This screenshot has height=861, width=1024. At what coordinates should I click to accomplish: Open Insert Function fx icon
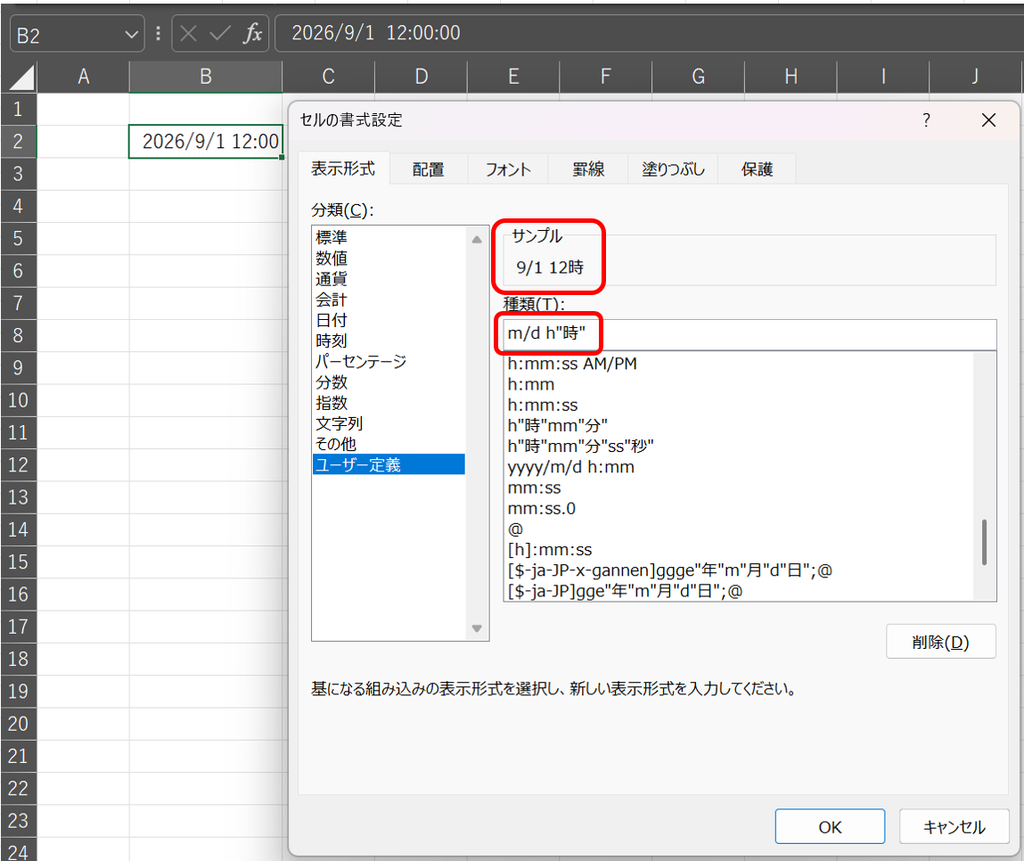(252, 33)
